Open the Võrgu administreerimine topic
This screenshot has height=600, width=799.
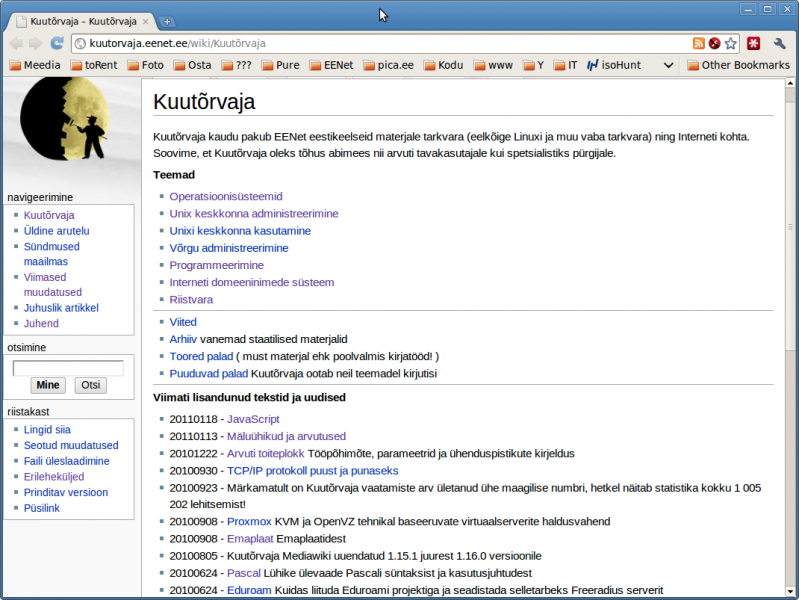[229, 248]
